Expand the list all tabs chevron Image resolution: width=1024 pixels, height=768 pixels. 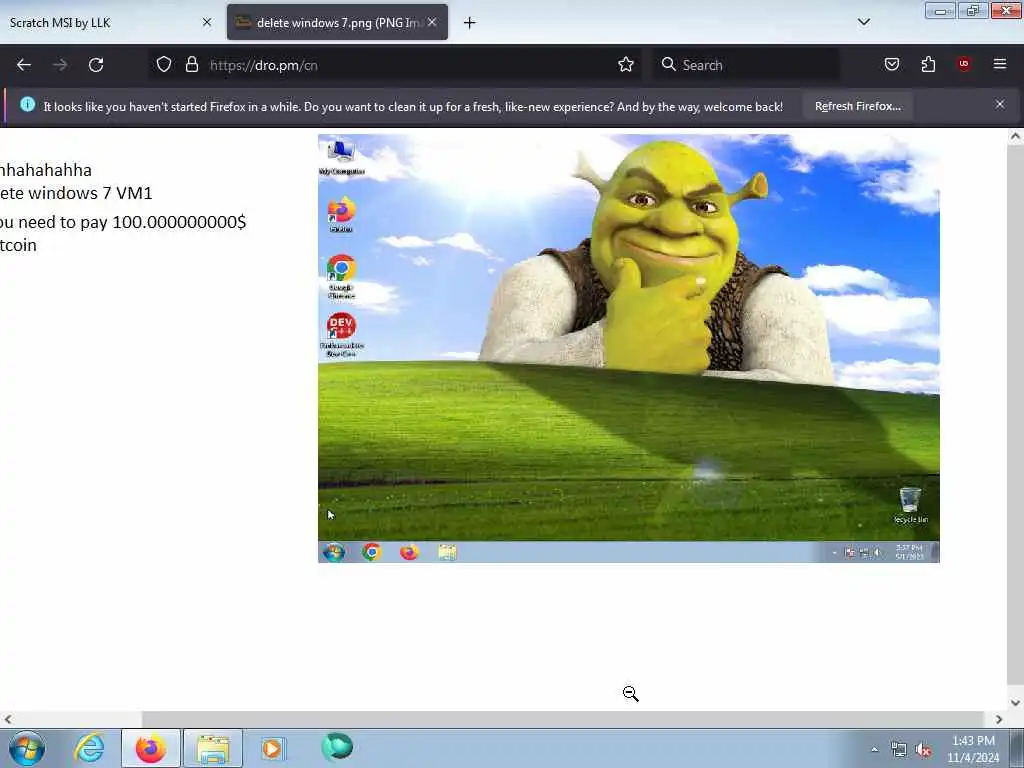pos(864,22)
